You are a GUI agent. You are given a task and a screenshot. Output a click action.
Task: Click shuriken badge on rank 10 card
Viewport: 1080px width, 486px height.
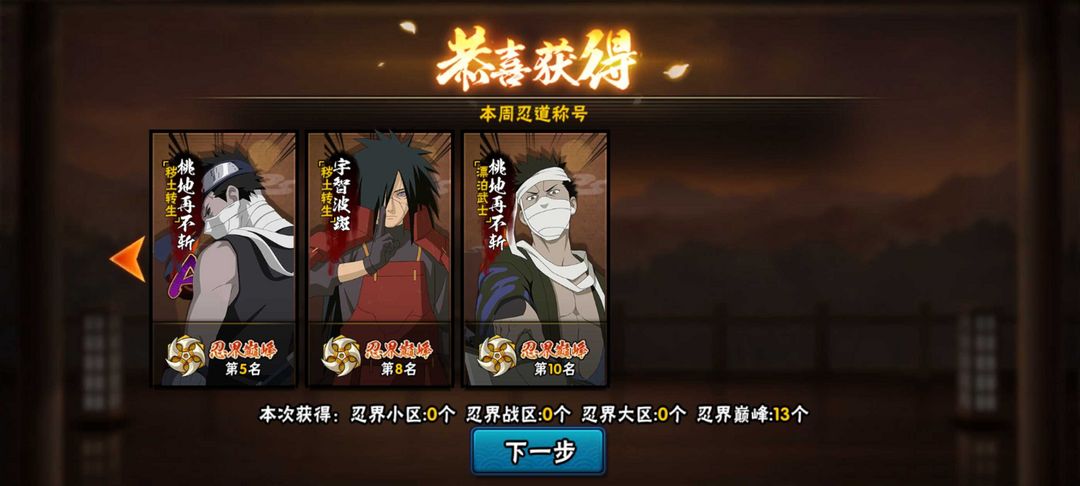pos(497,355)
